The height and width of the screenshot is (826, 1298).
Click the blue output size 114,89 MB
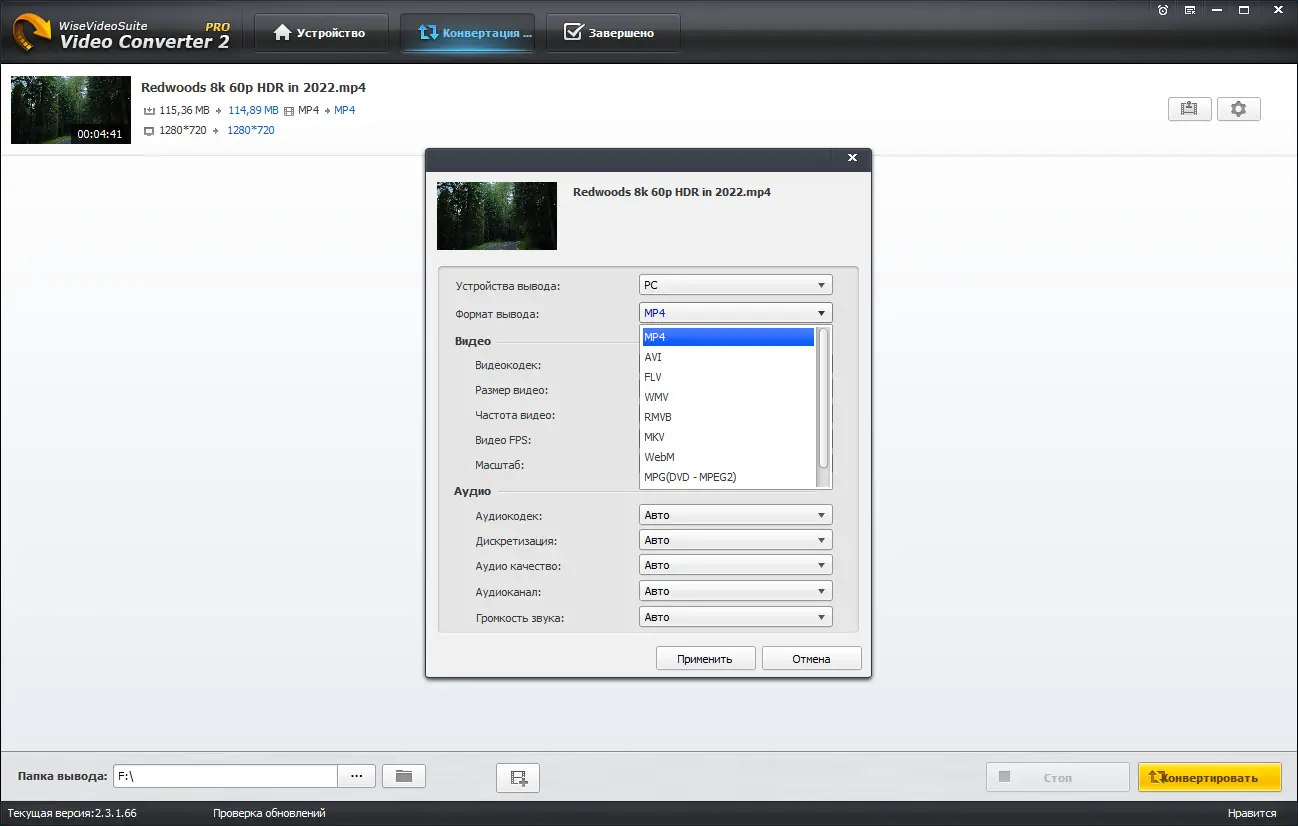(x=254, y=110)
